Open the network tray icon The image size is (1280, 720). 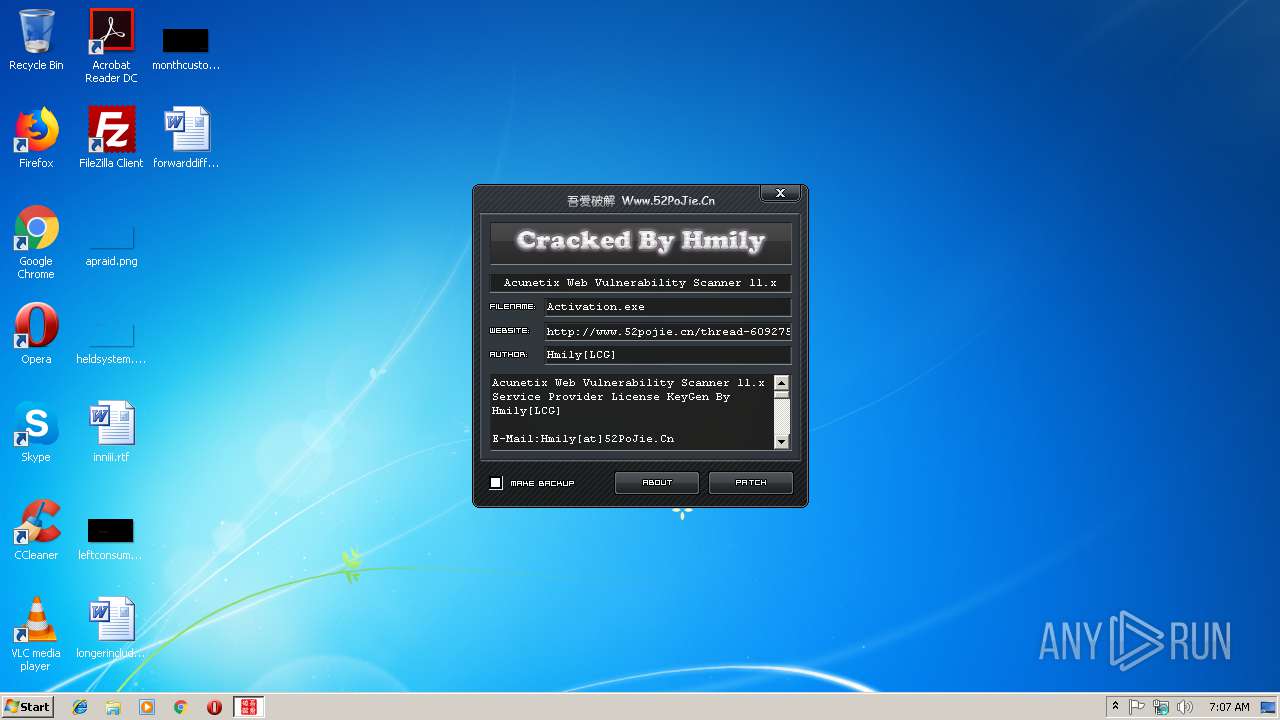click(x=1161, y=707)
